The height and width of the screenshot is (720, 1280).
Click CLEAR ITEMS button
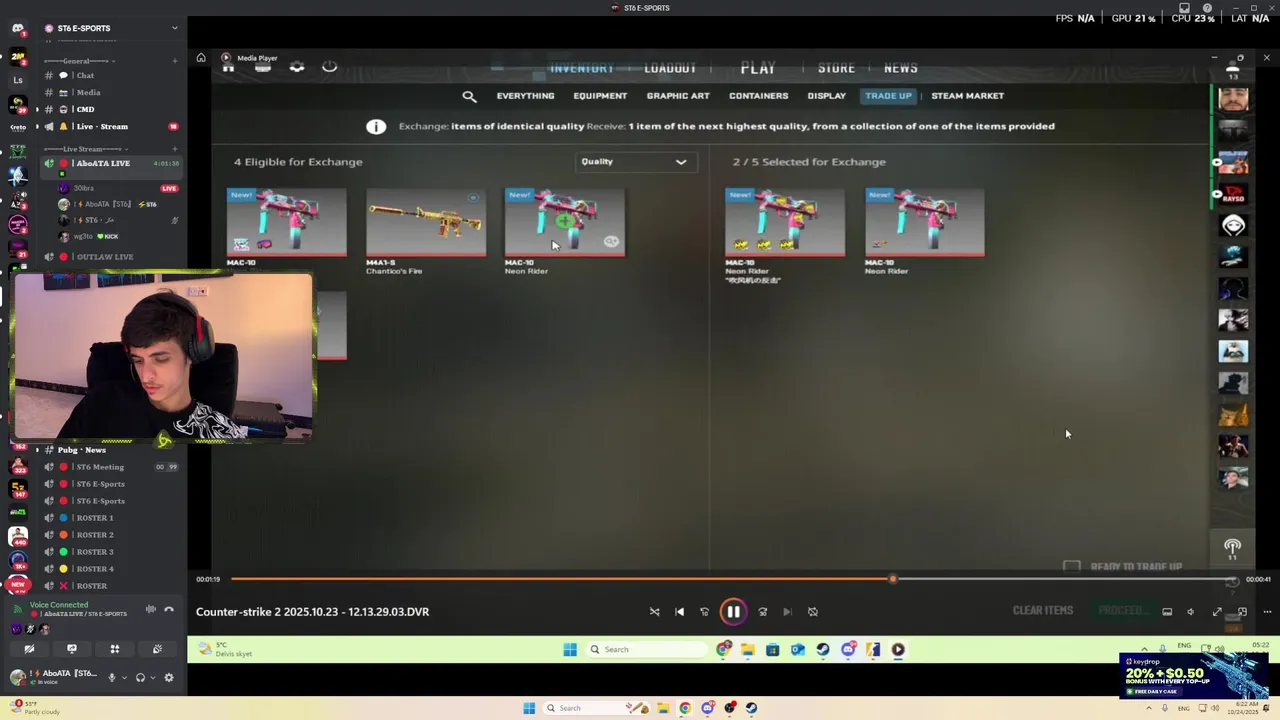point(1043,611)
